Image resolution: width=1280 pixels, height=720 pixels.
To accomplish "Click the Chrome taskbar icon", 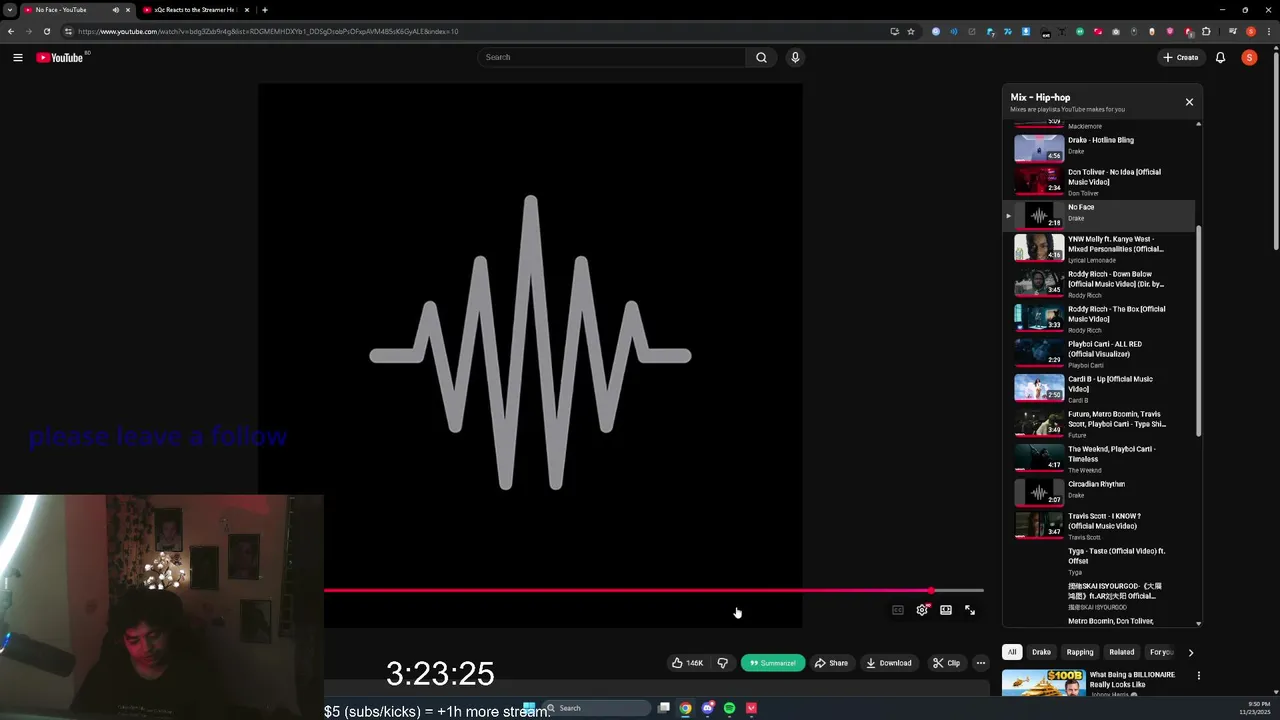I will click(685, 708).
